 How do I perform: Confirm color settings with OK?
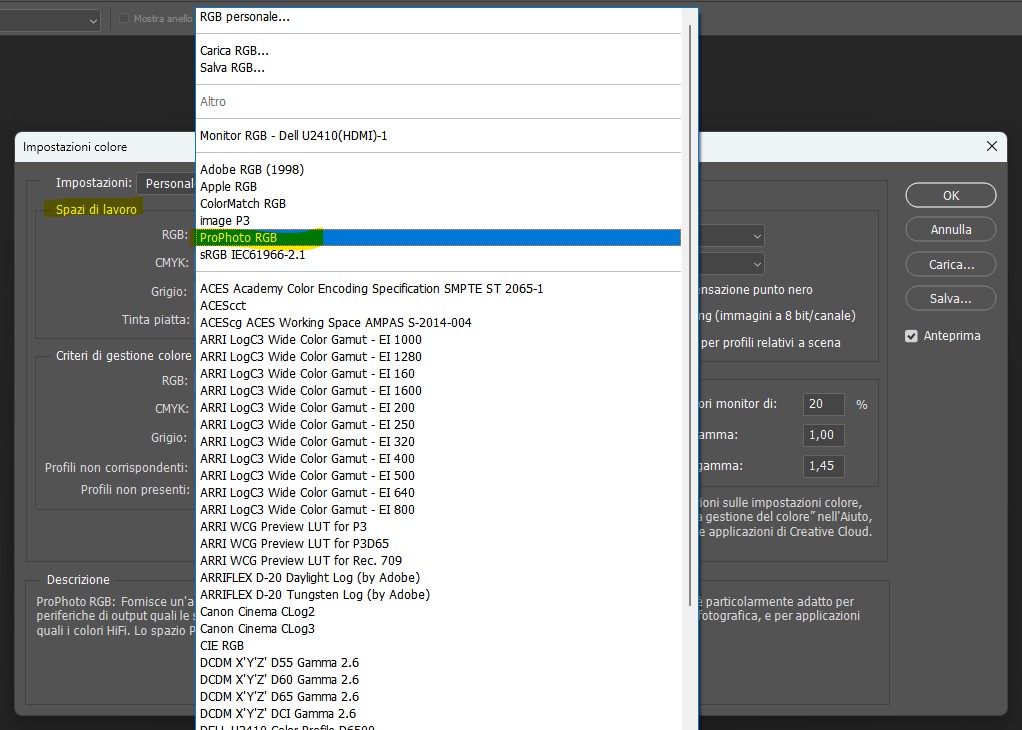click(x=950, y=195)
